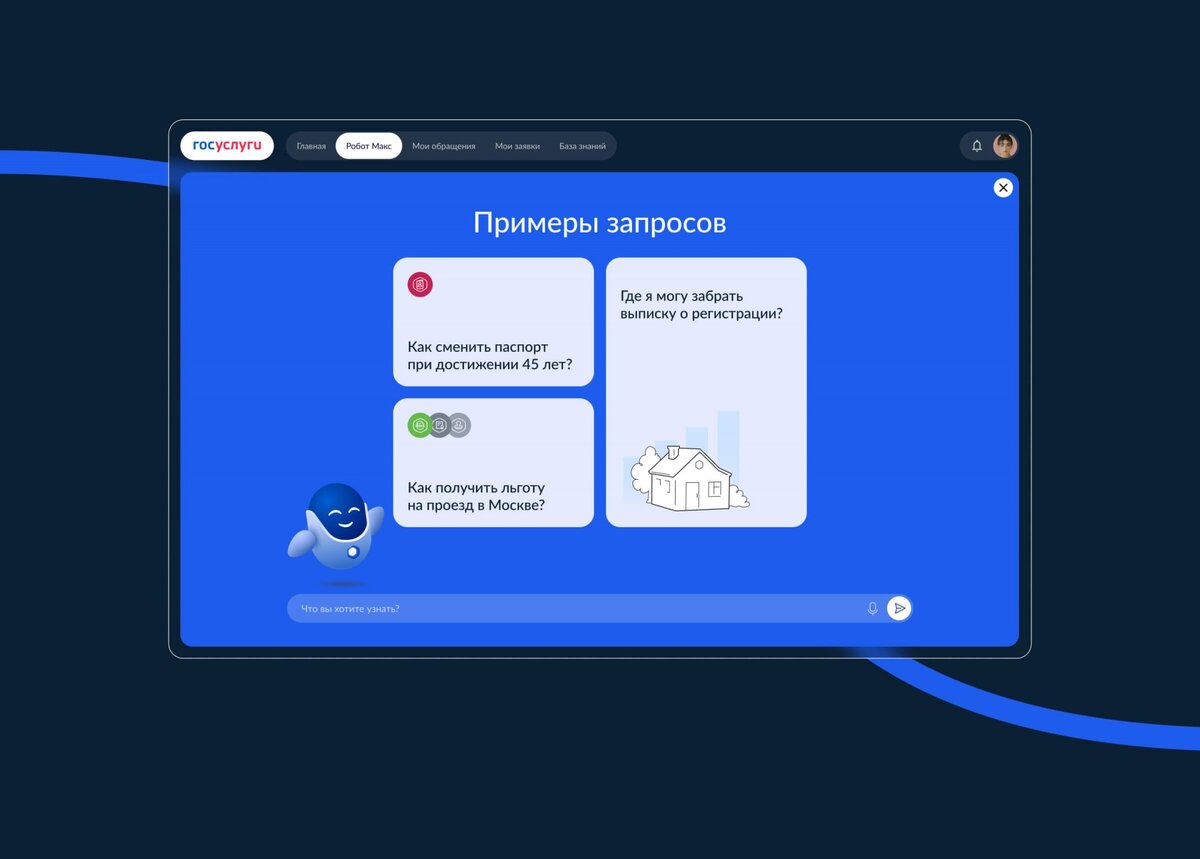Click the Госуслуги logo
The width and height of the screenshot is (1200, 859).
pyautogui.click(x=227, y=145)
